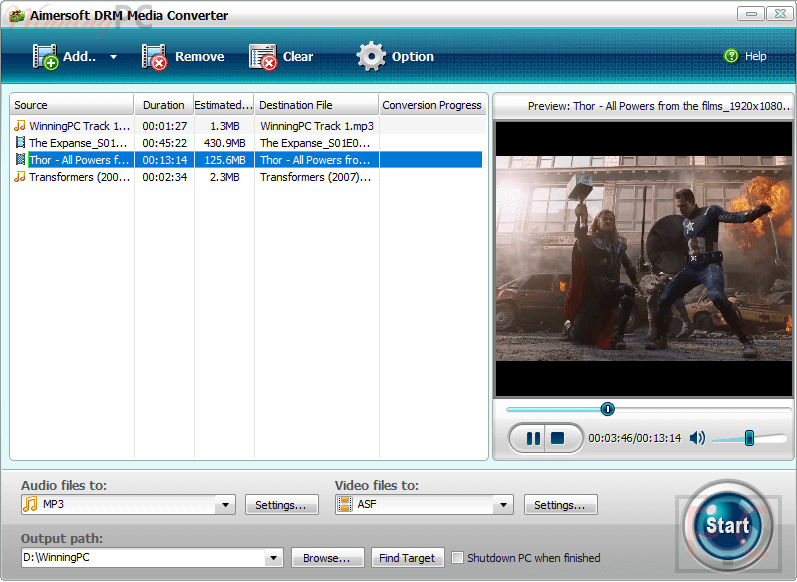Image resolution: width=797 pixels, height=582 pixels.
Task: Click the Remove file icon
Action: [155, 56]
